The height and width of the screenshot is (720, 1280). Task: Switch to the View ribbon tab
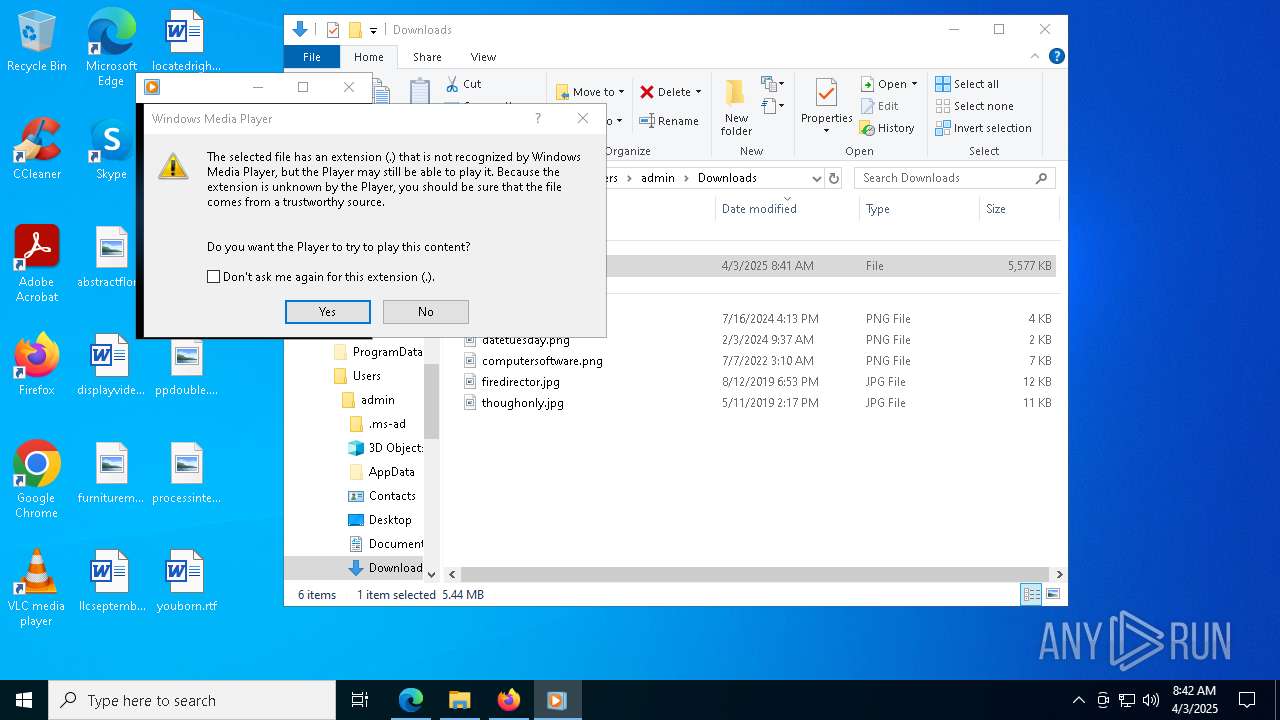tap(483, 57)
